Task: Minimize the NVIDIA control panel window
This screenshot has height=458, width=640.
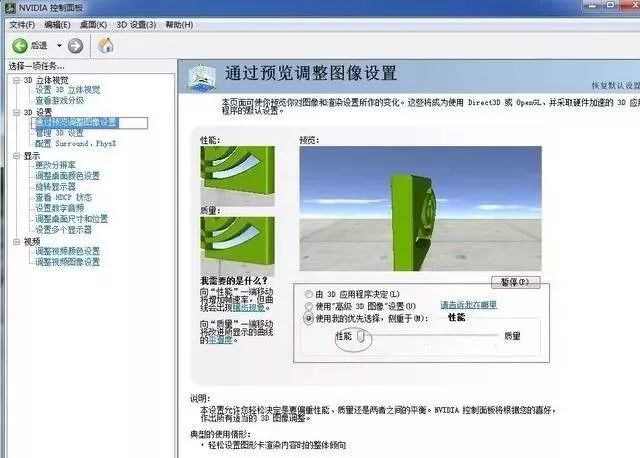Action: click(x=593, y=5)
